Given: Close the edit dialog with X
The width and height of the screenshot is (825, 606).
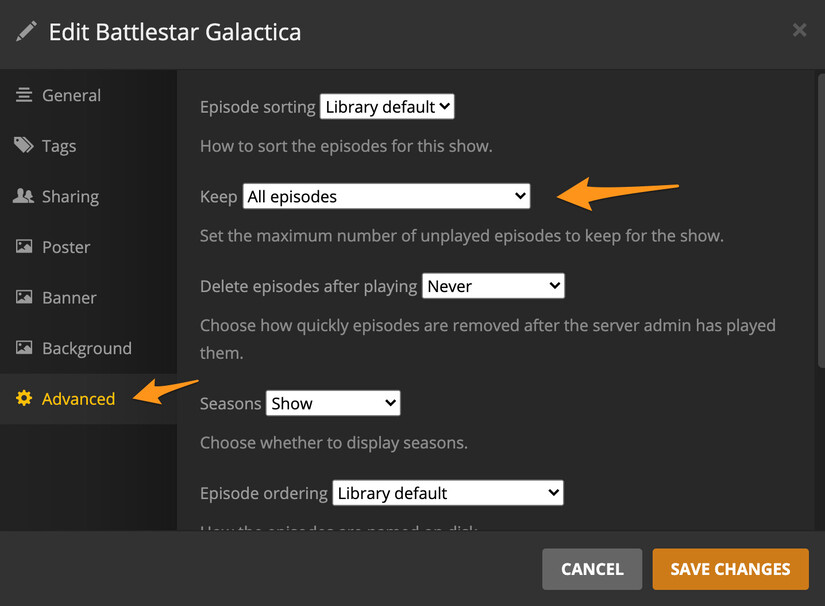Looking at the screenshot, I should (x=799, y=30).
